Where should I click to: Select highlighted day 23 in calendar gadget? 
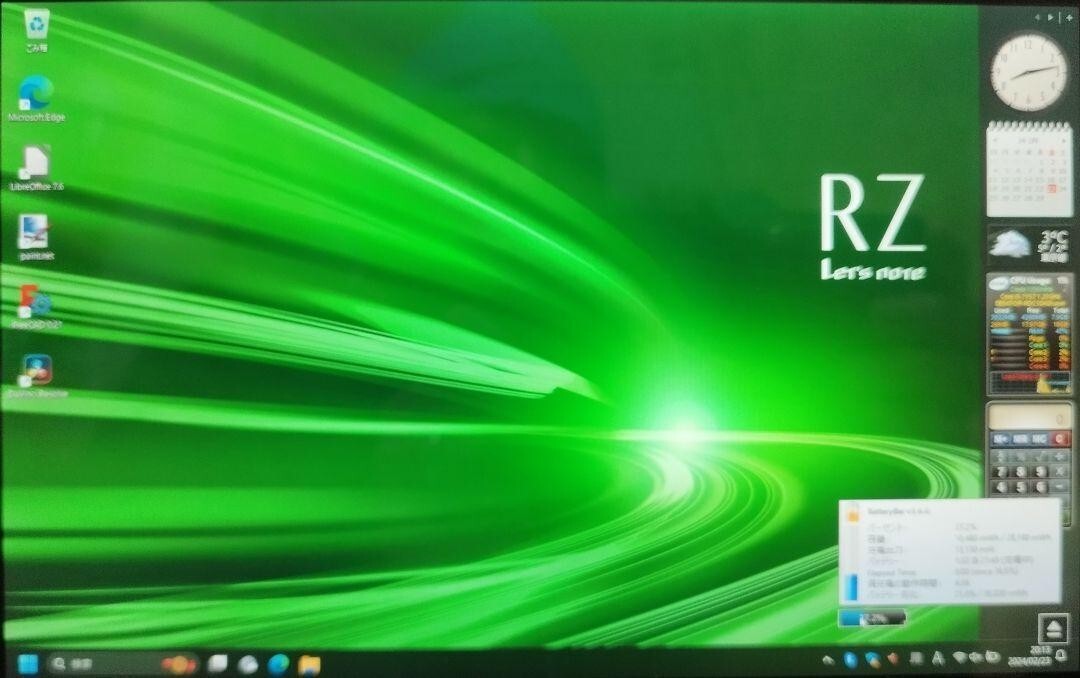click(x=1052, y=189)
